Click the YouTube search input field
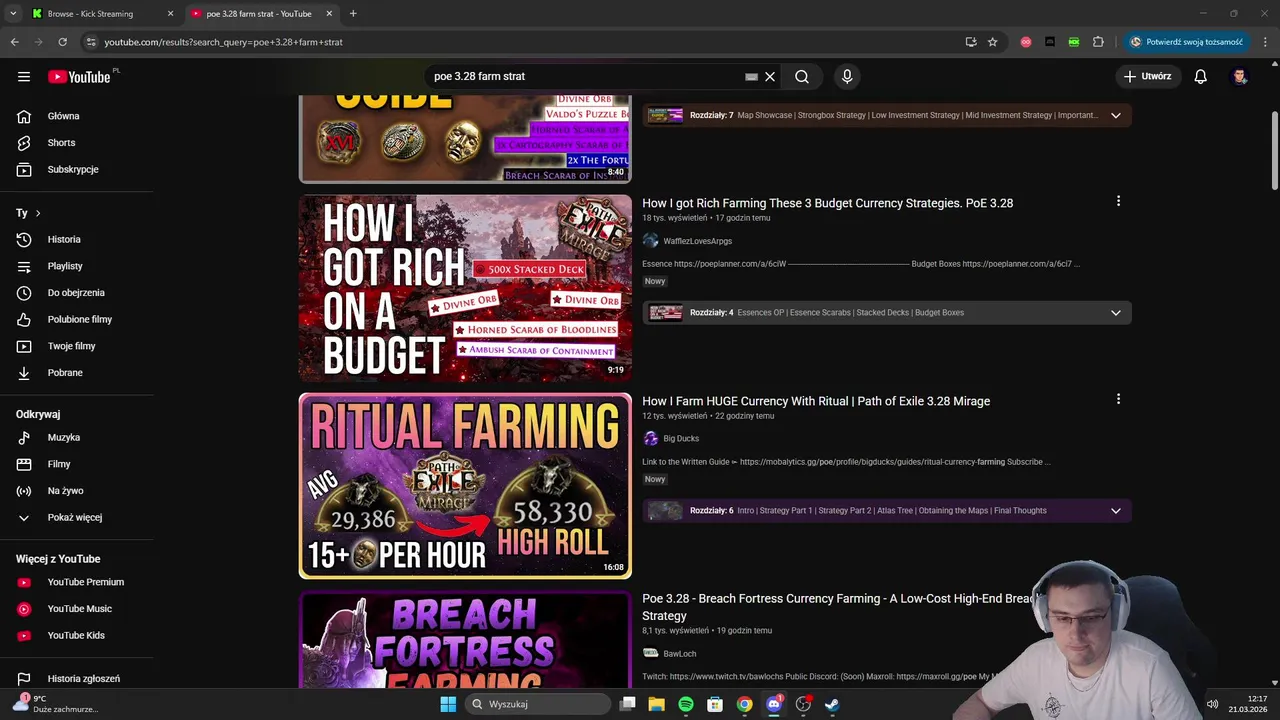Viewport: 1280px width, 720px height. pyautogui.click(x=585, y=76)
